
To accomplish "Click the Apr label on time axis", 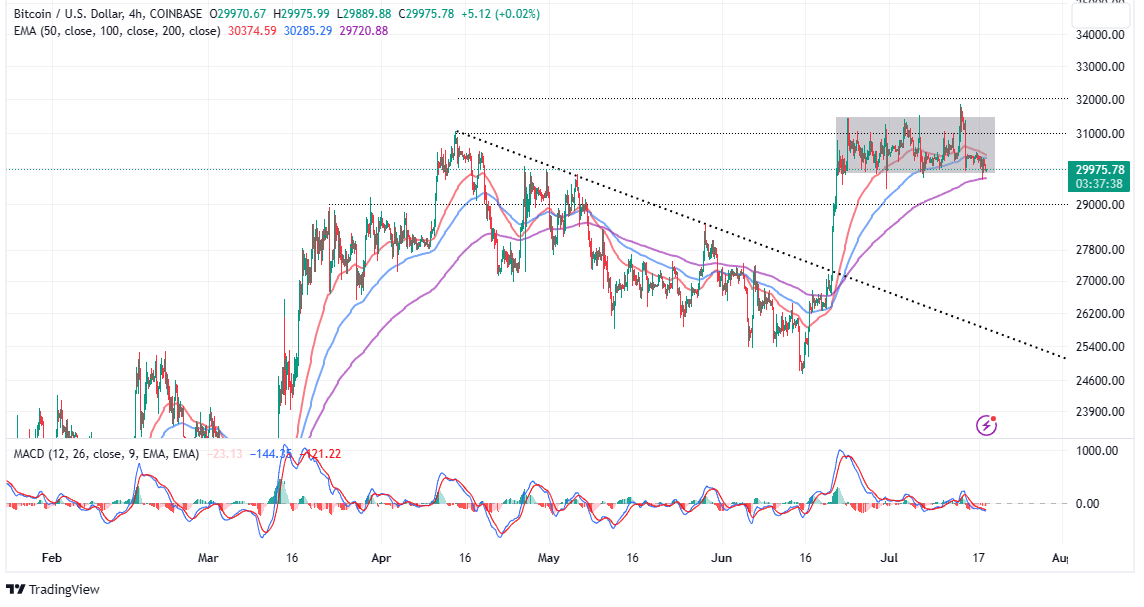I will point(381,556).
